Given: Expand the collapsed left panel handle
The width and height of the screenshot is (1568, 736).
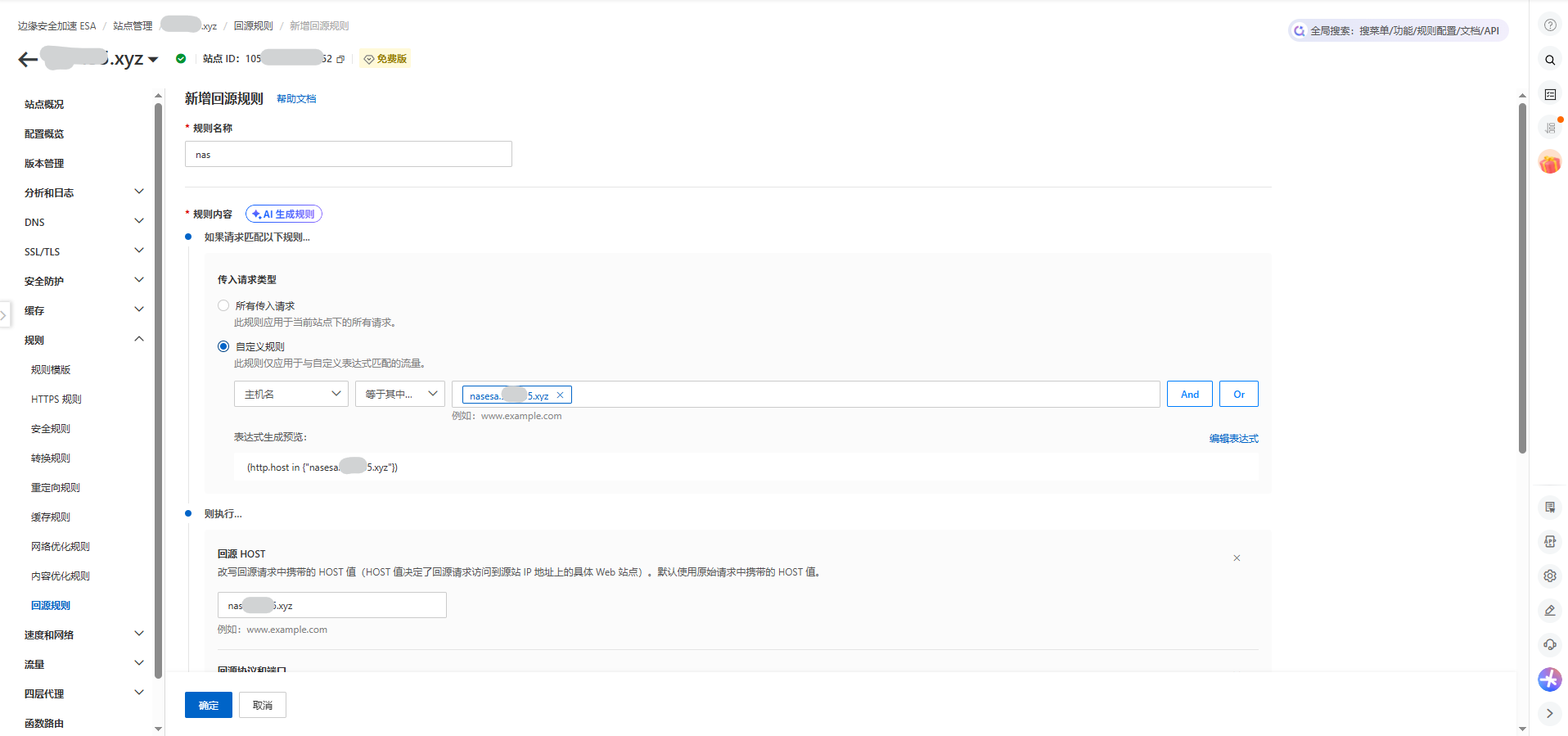Looking at the screenshot, I should coord(4,314).
